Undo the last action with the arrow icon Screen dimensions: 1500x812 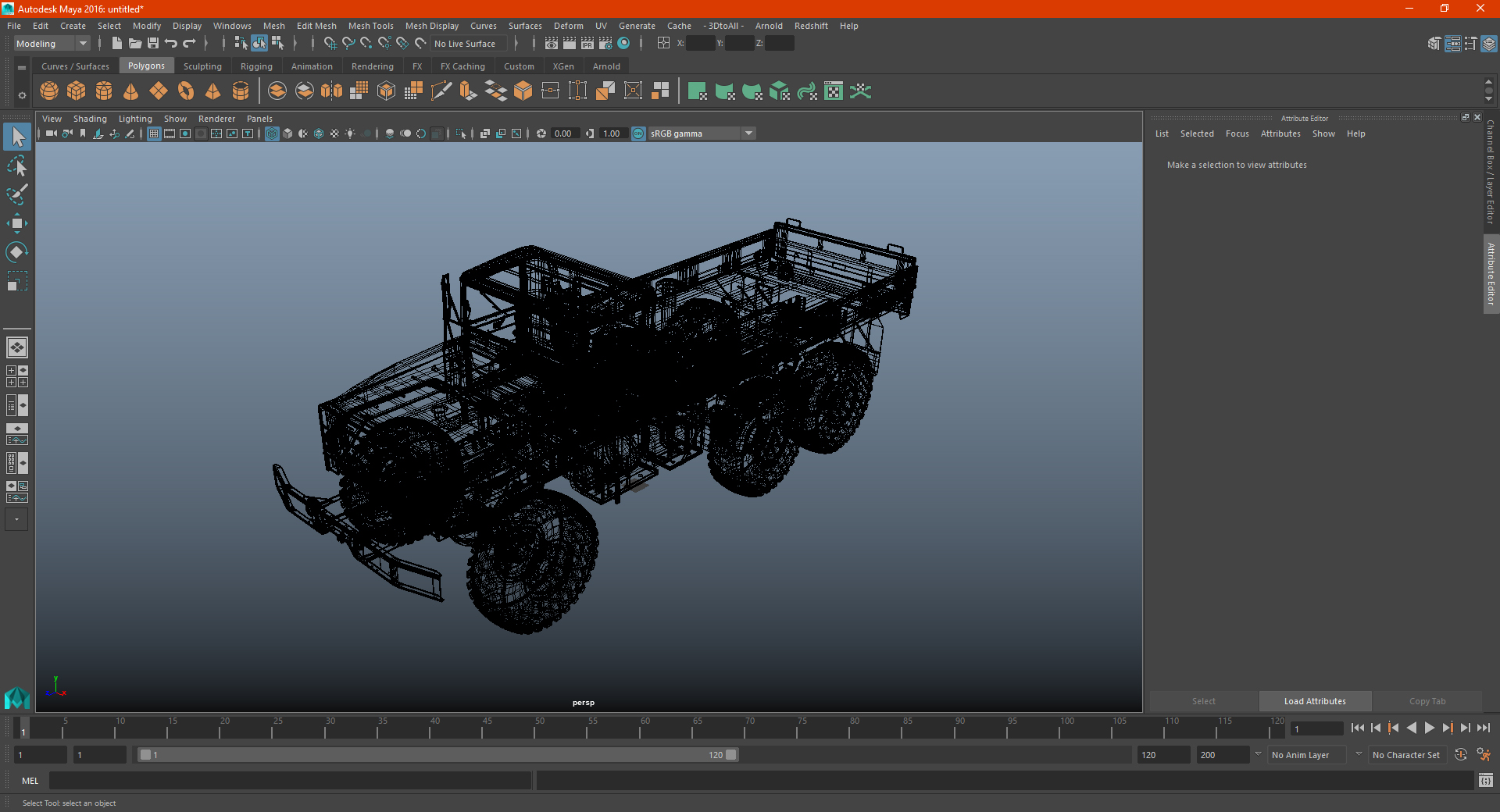(171, 44)
